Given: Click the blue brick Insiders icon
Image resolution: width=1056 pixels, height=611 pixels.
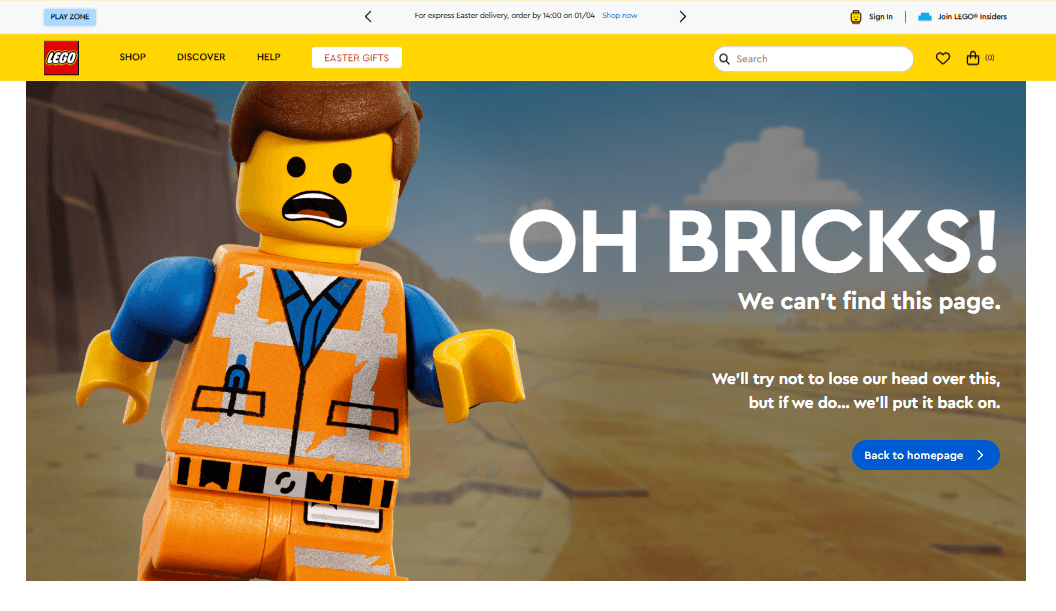Looking at the screenshot, I should point(925,17).
